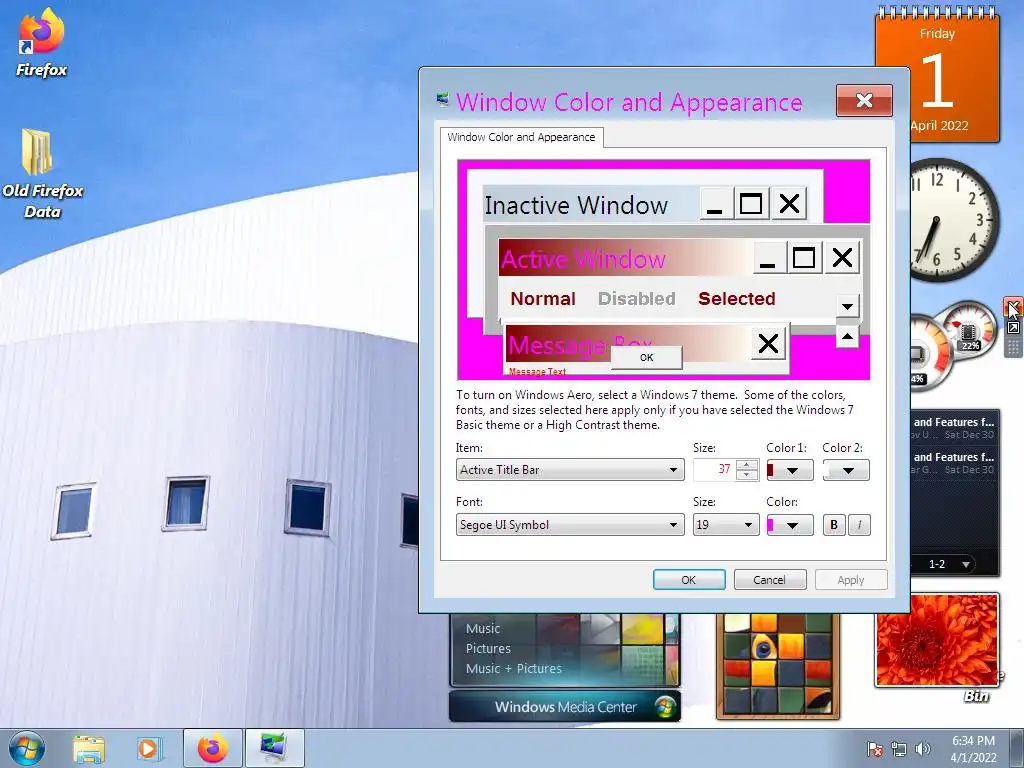The height and width of the screenshot is (768, 1024).
Task: Confirm with the dialog OK button
Action: point(689,580)
